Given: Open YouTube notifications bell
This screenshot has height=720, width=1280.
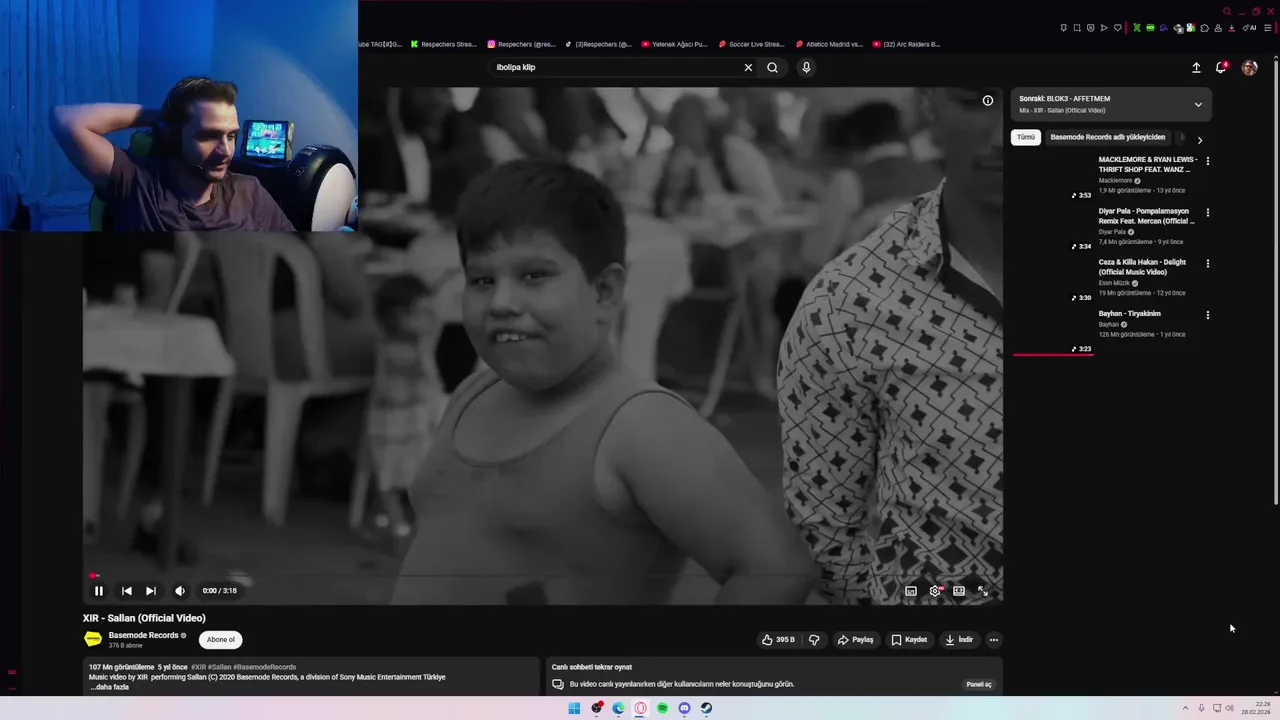Looking at the screenshot, I should tap(1221, 67).
